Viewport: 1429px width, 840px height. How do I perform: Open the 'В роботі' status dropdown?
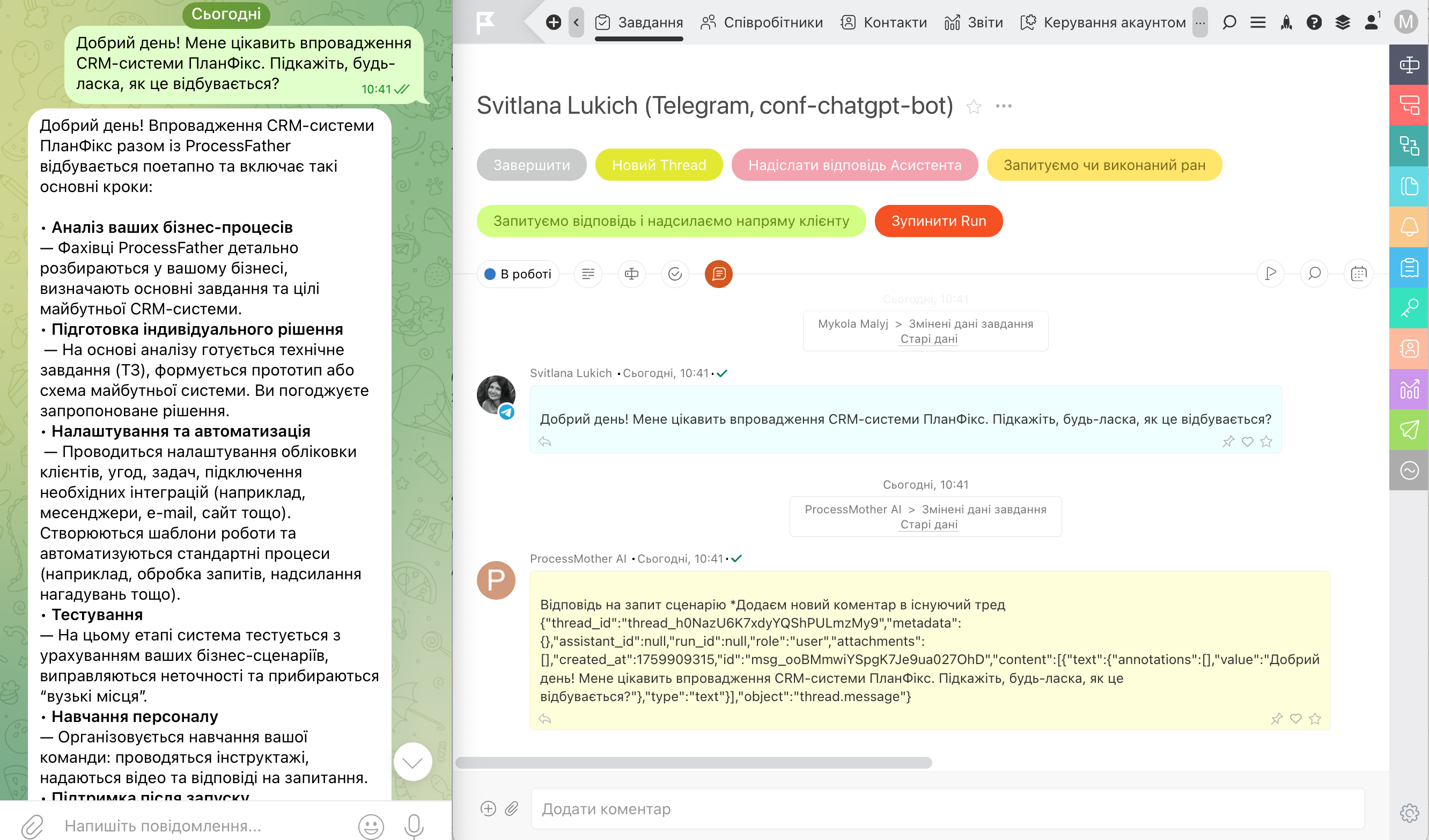tap(518, 274)
